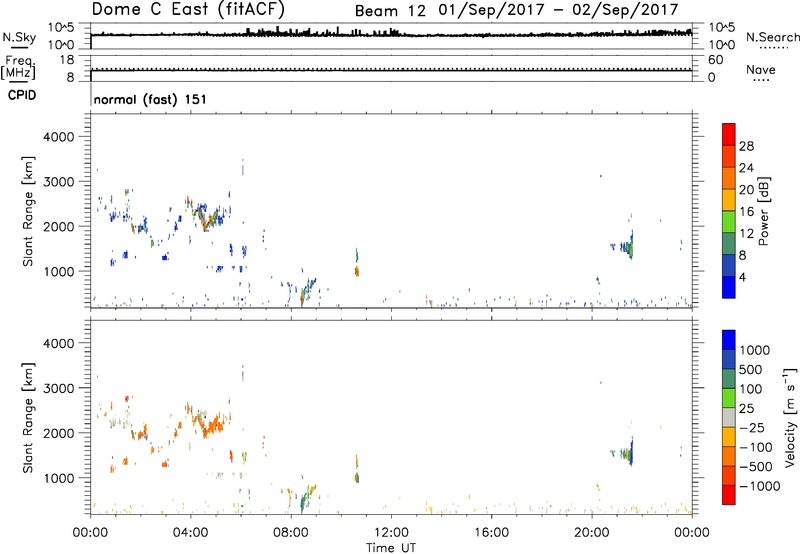This screenshot has width=800, height=554.
Task: Click the red top segment of the Power colorbar
Action: pyautogui.click(x=729, y=135)
